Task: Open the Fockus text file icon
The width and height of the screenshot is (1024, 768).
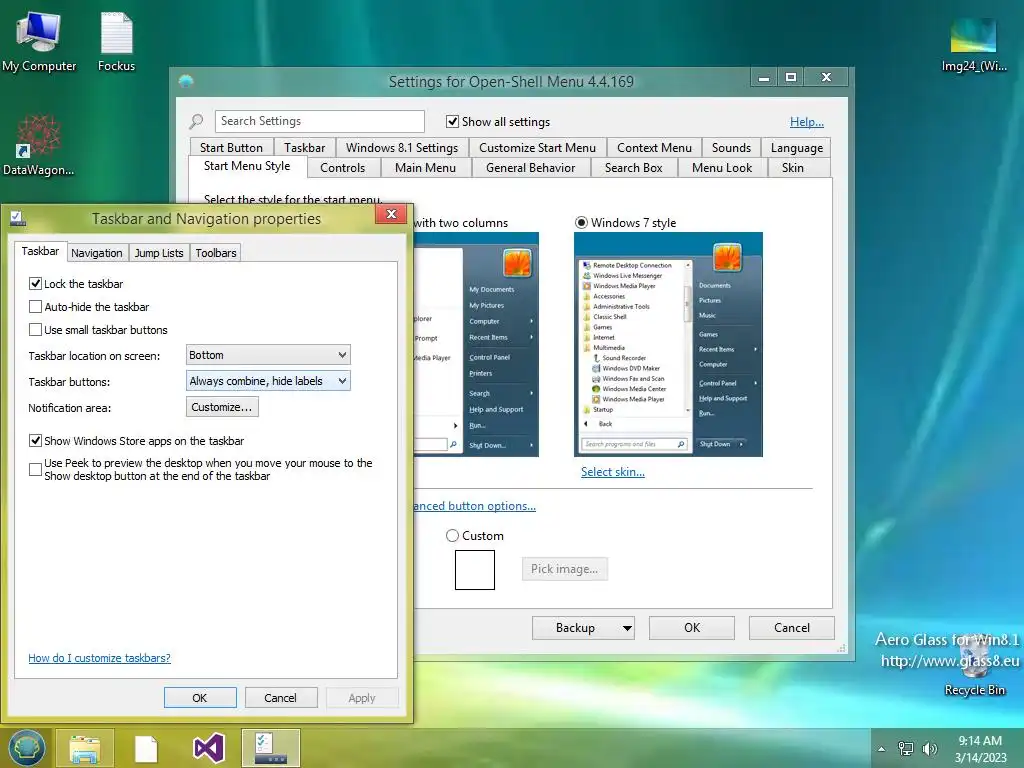Action: 116,42
